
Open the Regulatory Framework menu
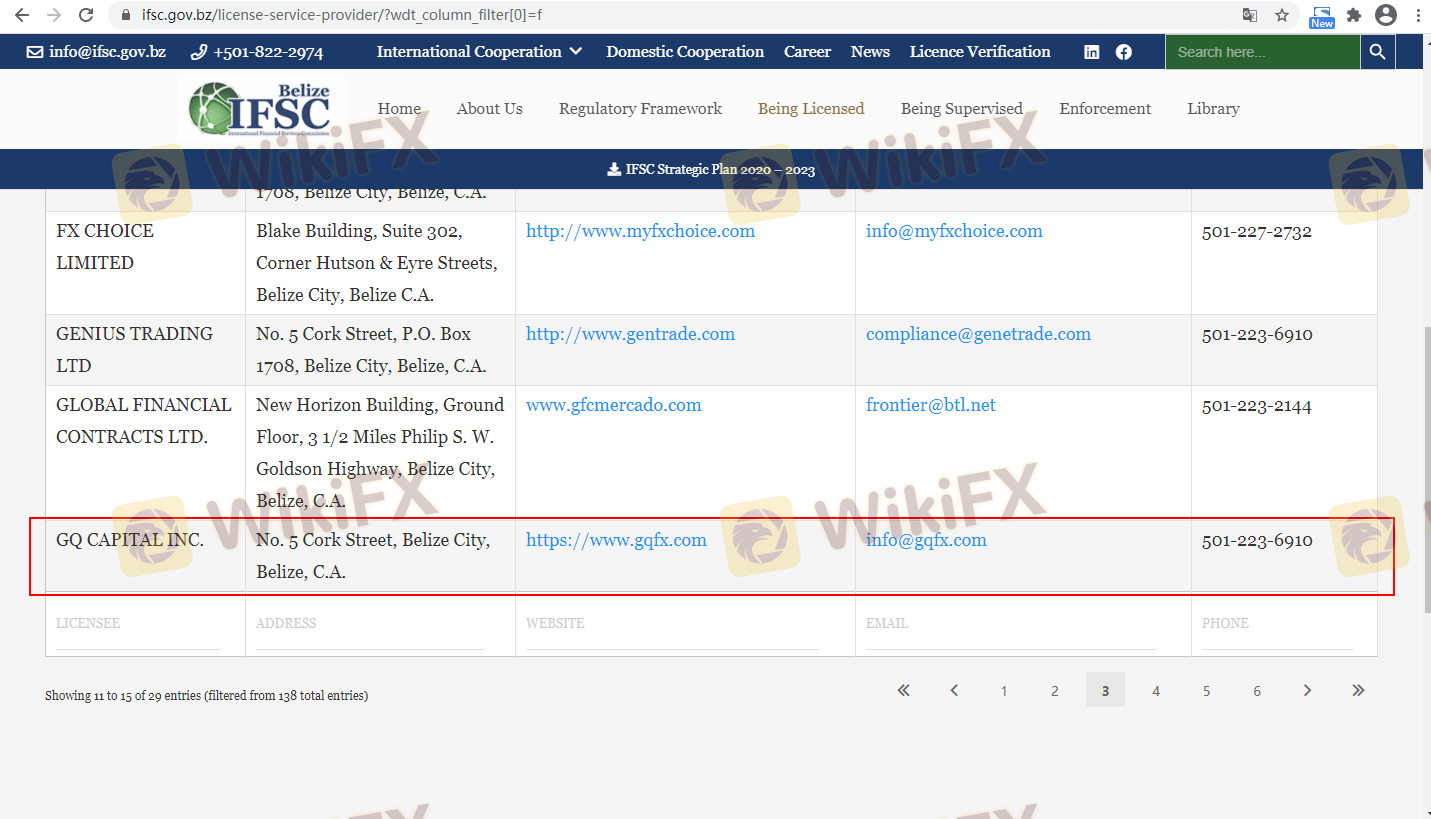point(640,109)
